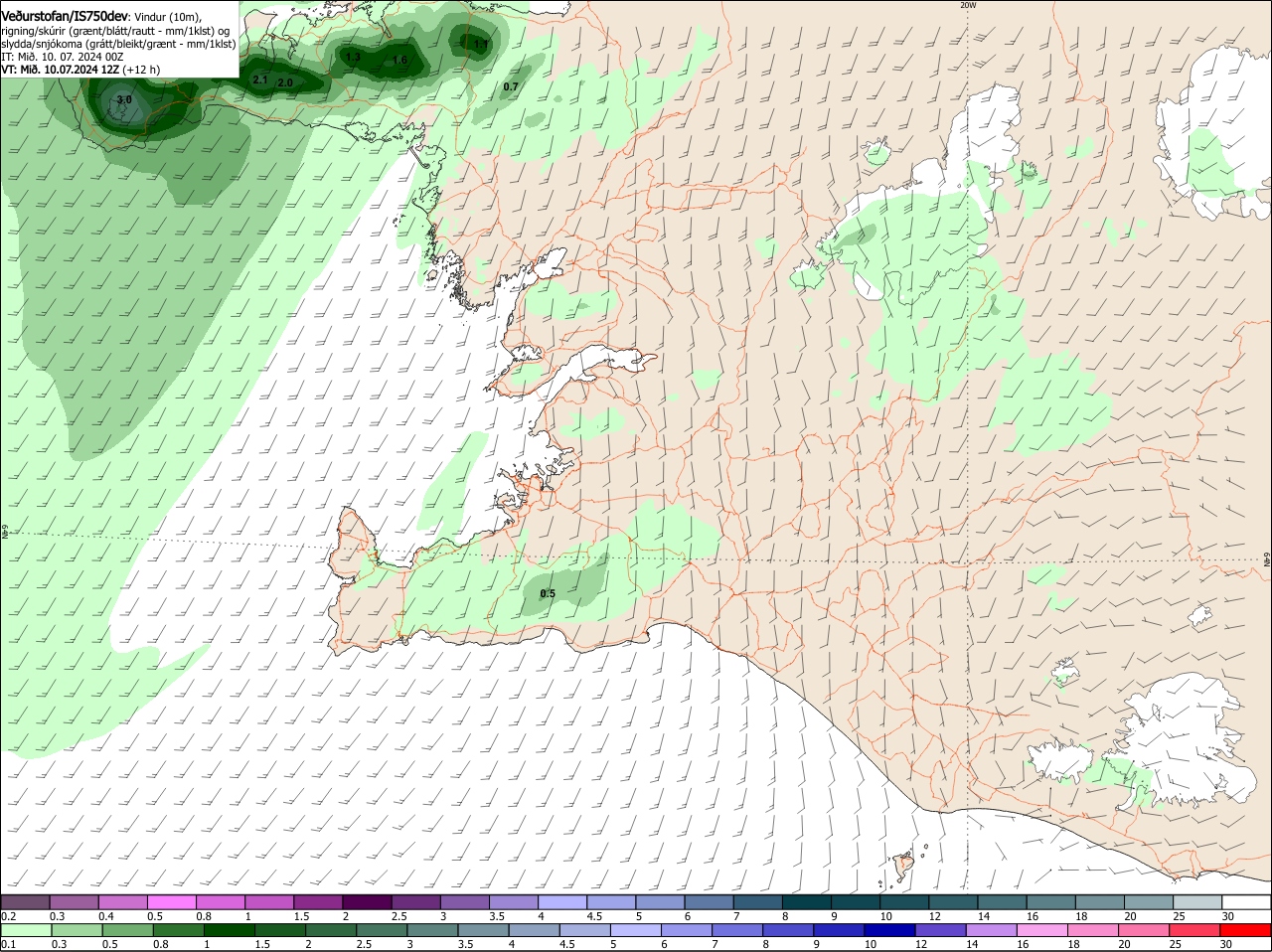This screenshot has height=952, width=1272.
Task: Click the 'IT: Mið. 10. 07. 2024 00Z' line
Action: click(63, 57)
